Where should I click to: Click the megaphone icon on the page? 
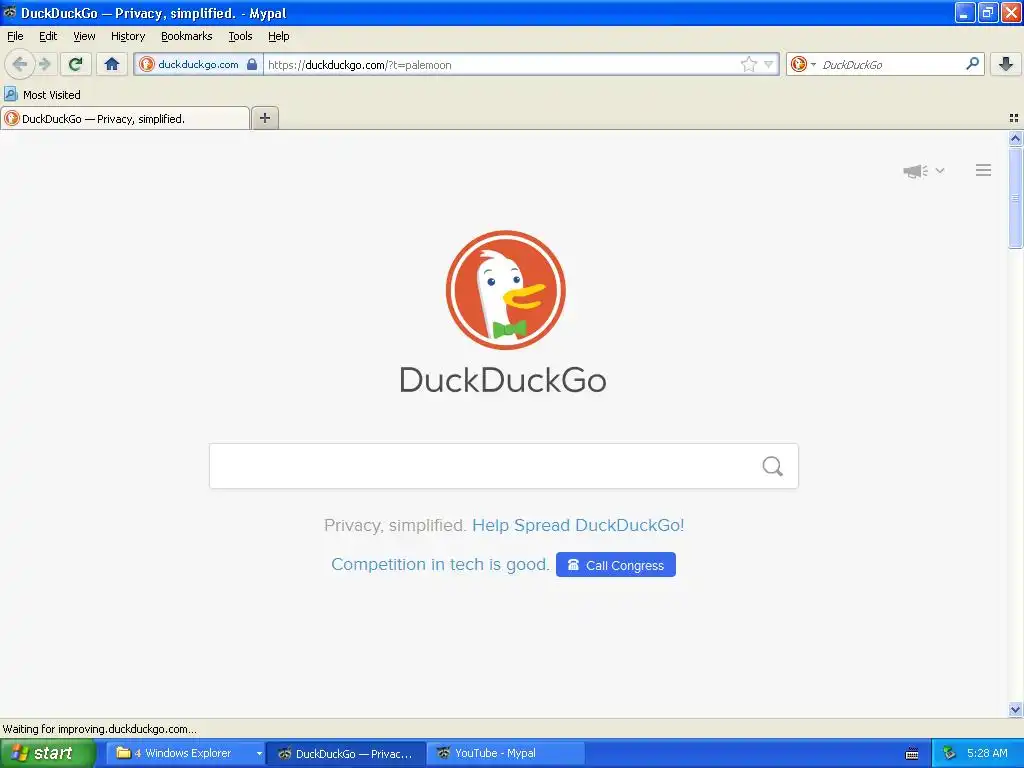(x=916, y=171)
